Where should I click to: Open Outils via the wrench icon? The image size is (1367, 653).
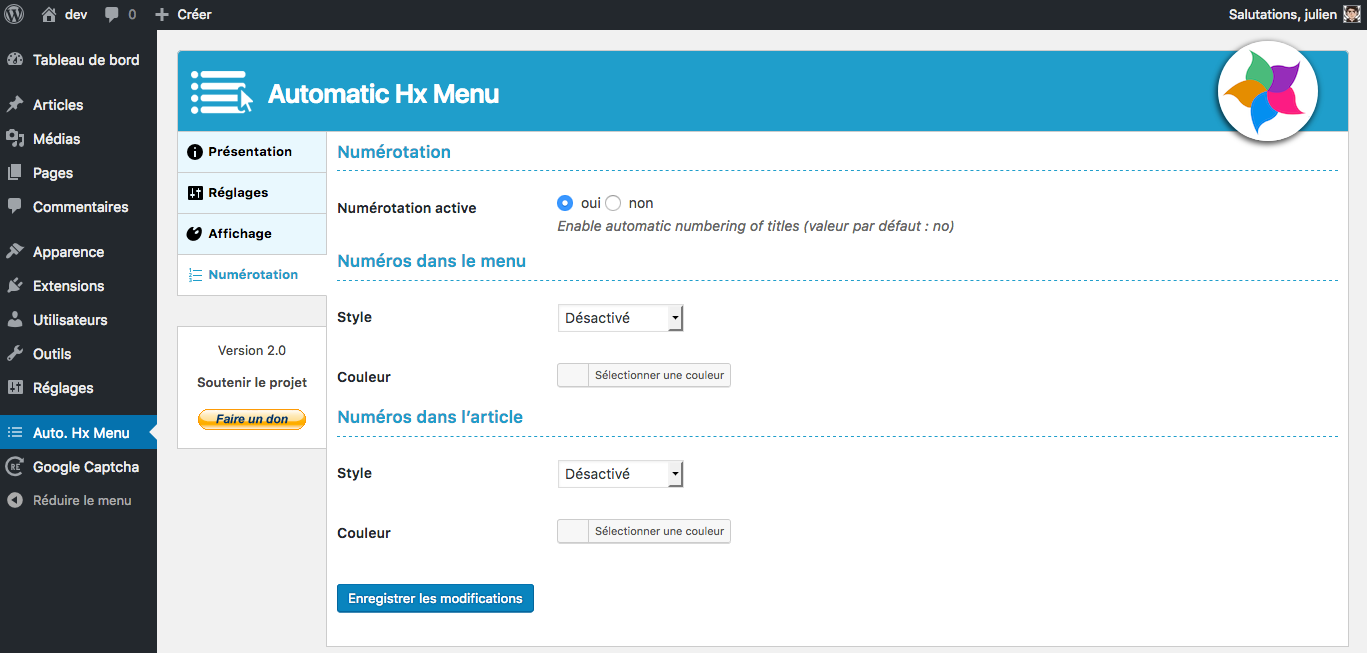click(15, 354)
